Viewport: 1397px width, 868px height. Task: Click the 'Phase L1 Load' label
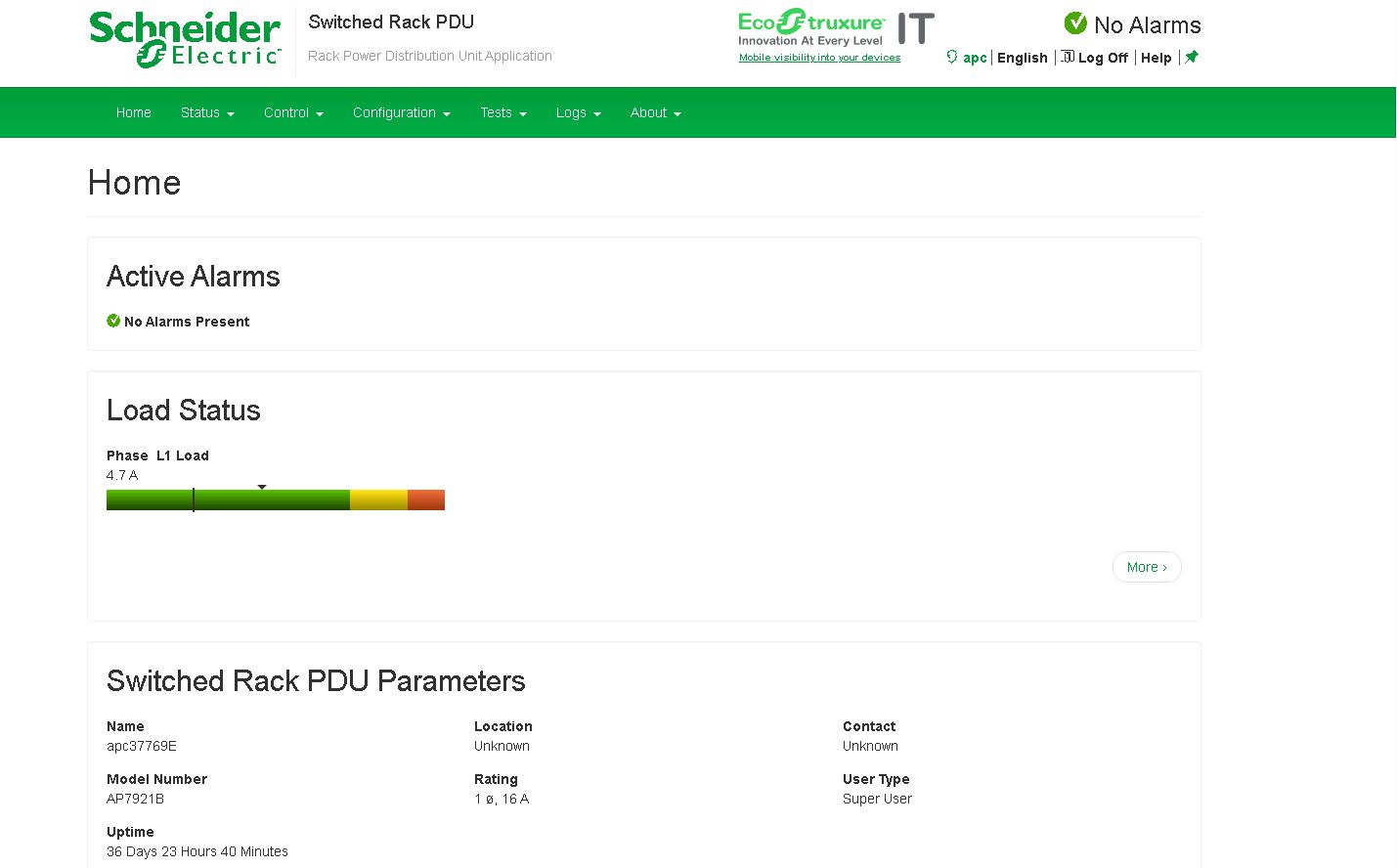point(157,456)
